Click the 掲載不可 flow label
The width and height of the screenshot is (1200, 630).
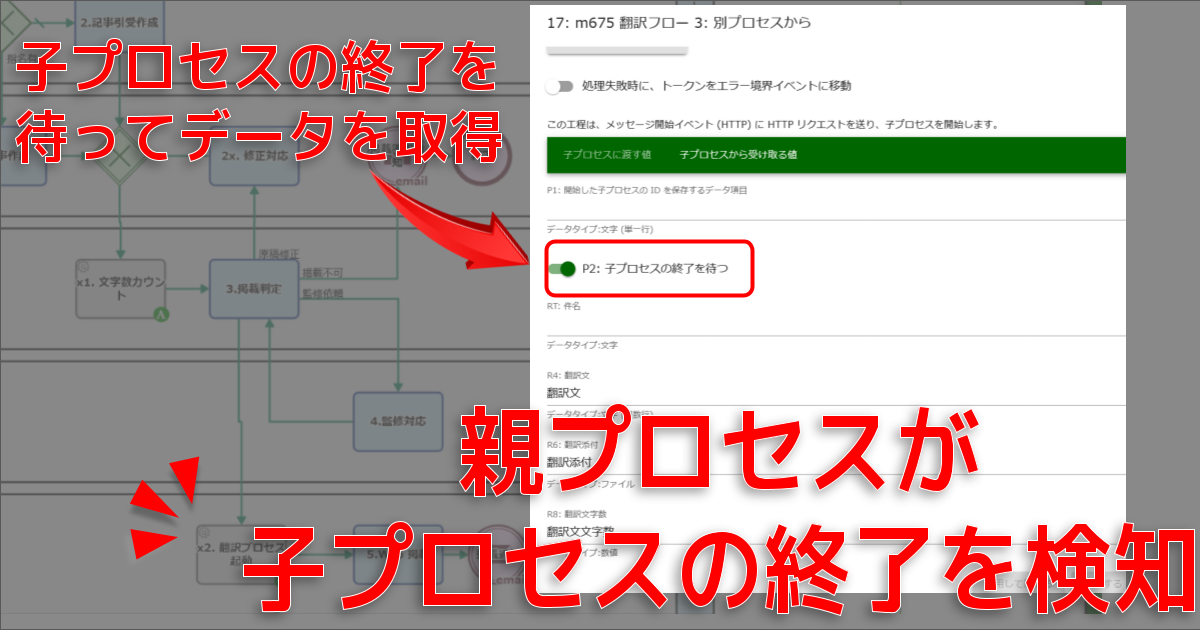(x=322, y=272)
